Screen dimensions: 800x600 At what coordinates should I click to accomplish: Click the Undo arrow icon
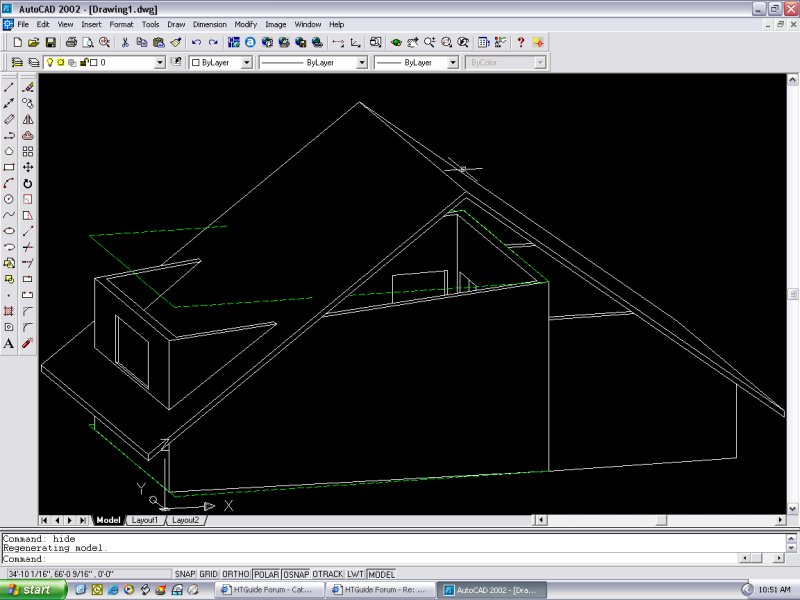[x=196, y=42]
